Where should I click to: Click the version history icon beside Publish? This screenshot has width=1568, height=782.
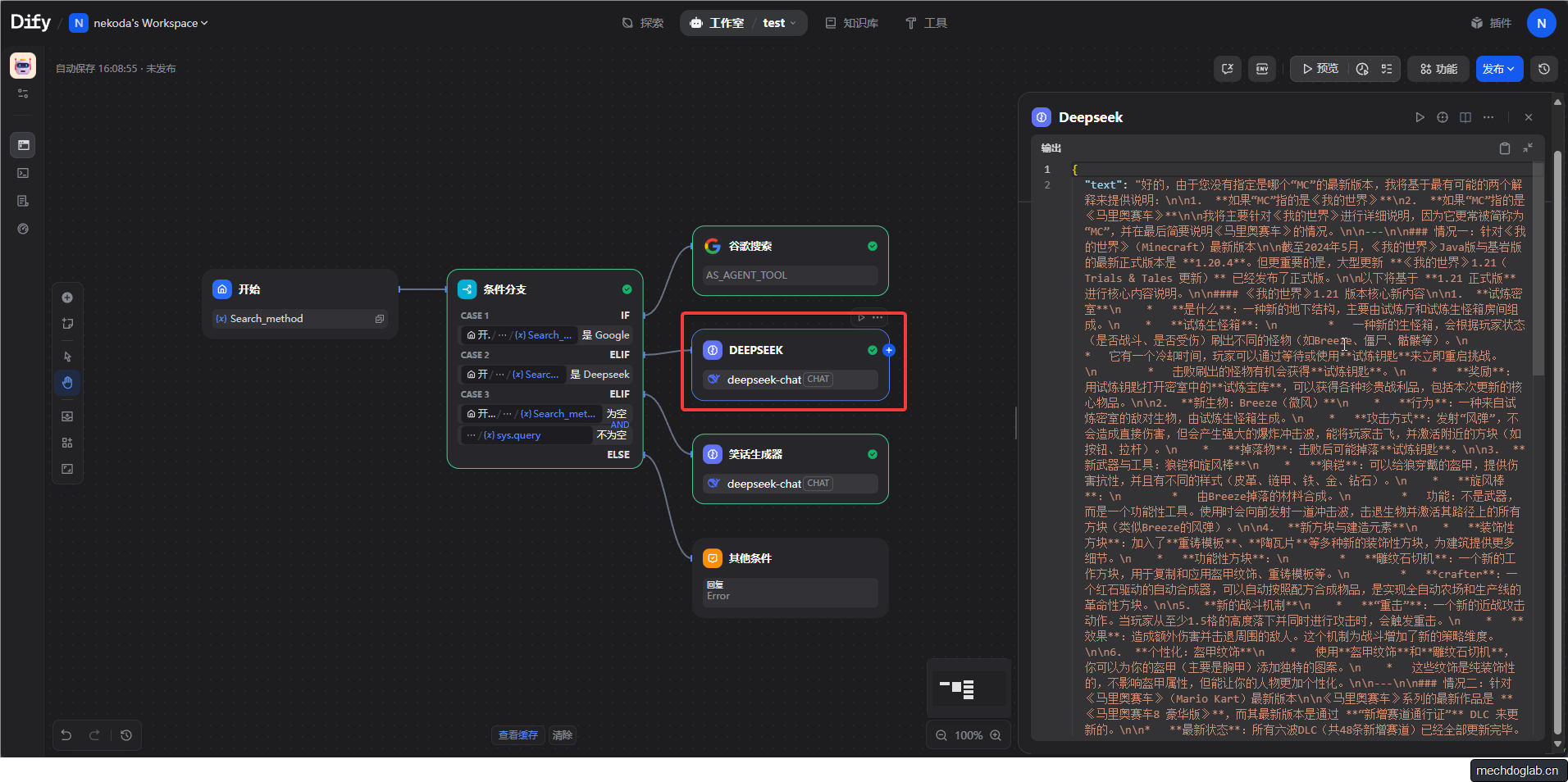[1544, 69]
